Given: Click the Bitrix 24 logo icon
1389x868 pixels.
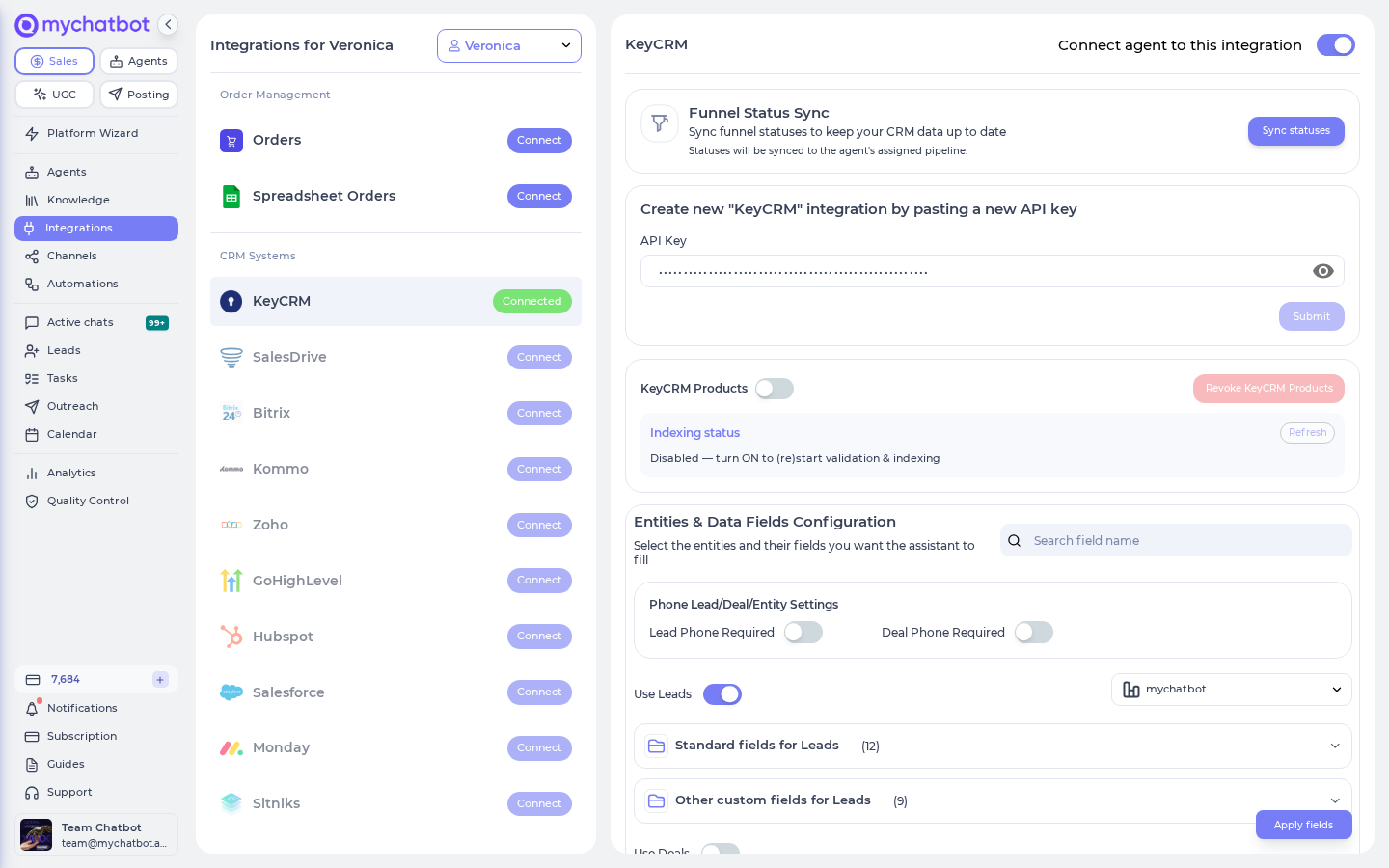Looking at the screenshot, I should (231, 414).
